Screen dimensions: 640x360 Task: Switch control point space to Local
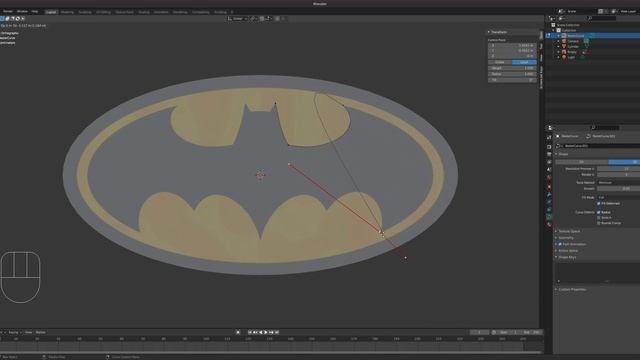click(524, 62)
